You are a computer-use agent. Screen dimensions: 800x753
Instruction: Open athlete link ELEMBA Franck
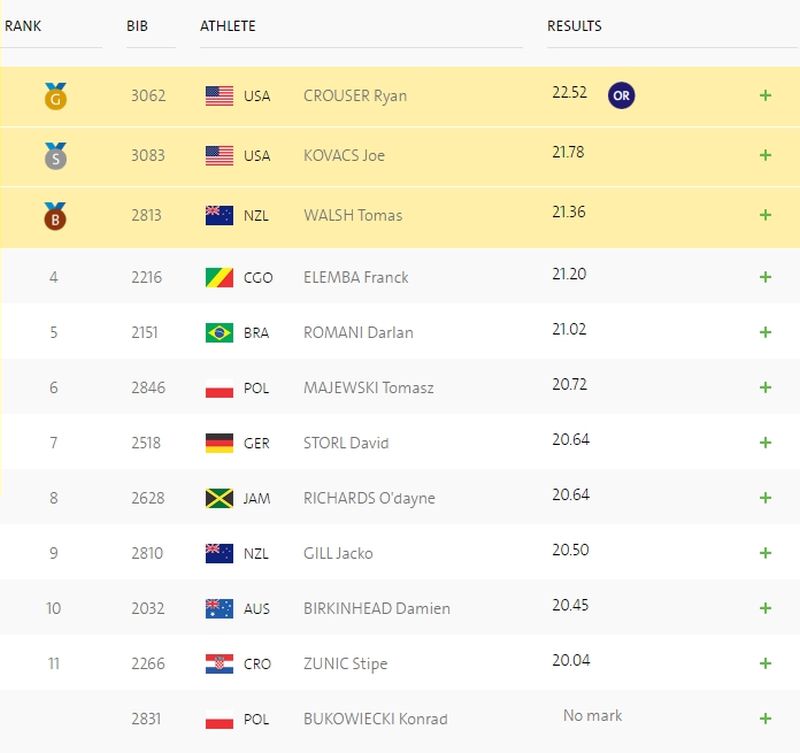356,278
